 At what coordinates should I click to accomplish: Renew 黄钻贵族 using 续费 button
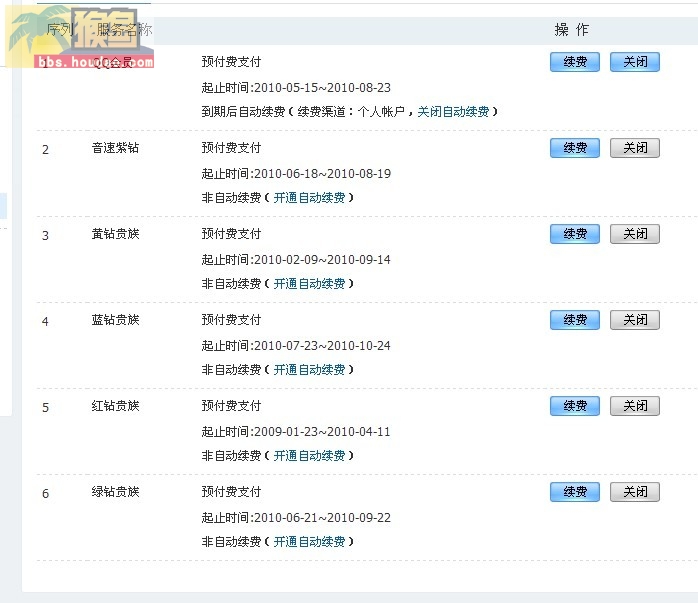pos(575,234)
